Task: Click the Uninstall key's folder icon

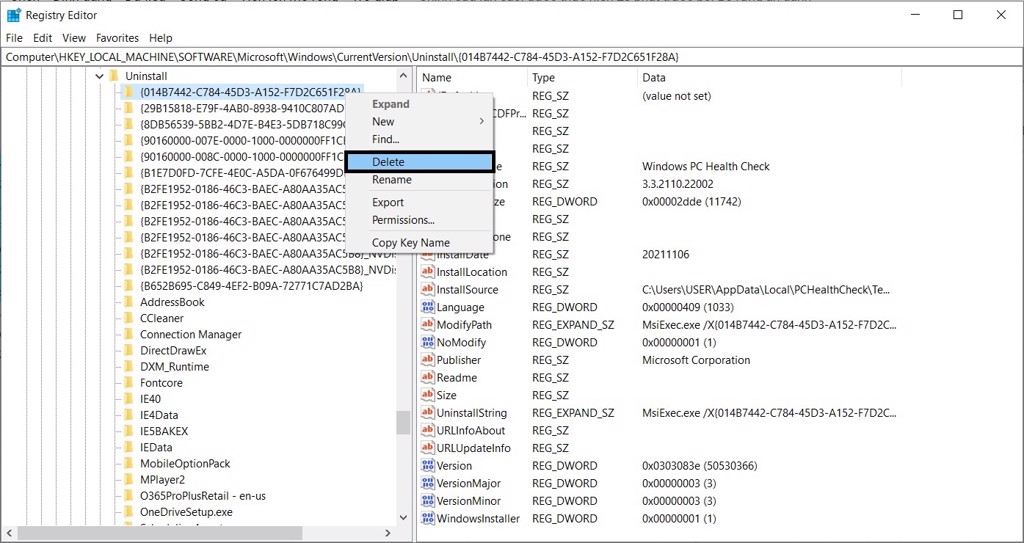Action: [x=113, y=76]
